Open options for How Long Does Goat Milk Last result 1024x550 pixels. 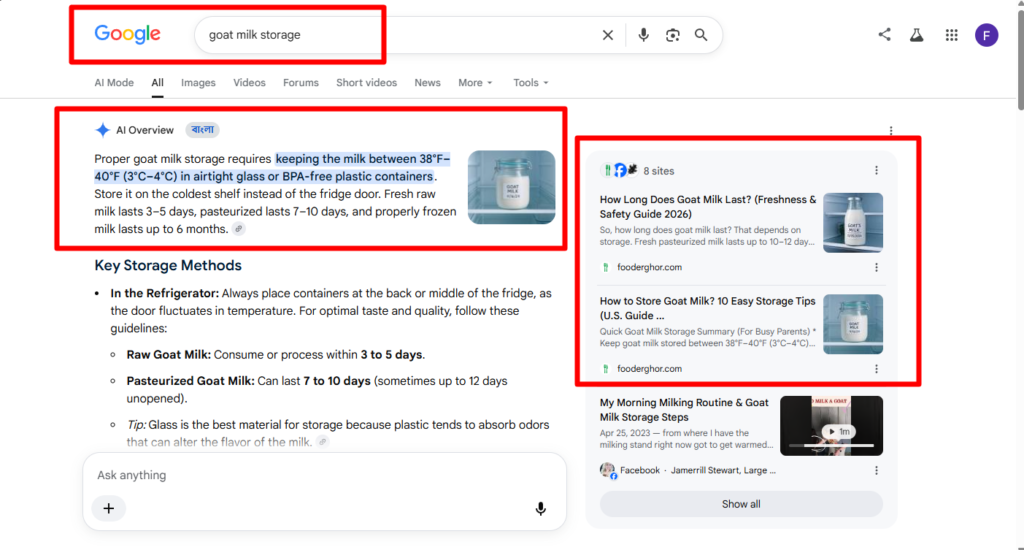pyautogui.click(x=876, y=267)
